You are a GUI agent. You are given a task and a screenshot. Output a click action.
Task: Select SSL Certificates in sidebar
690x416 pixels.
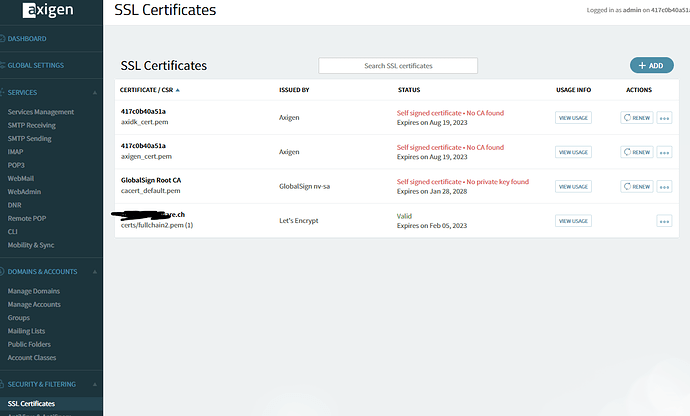[31, 404]
